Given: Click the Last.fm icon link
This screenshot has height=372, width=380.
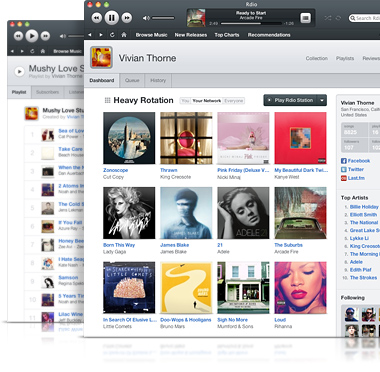Looking at the screenshot, I should [x=344, y=178].
